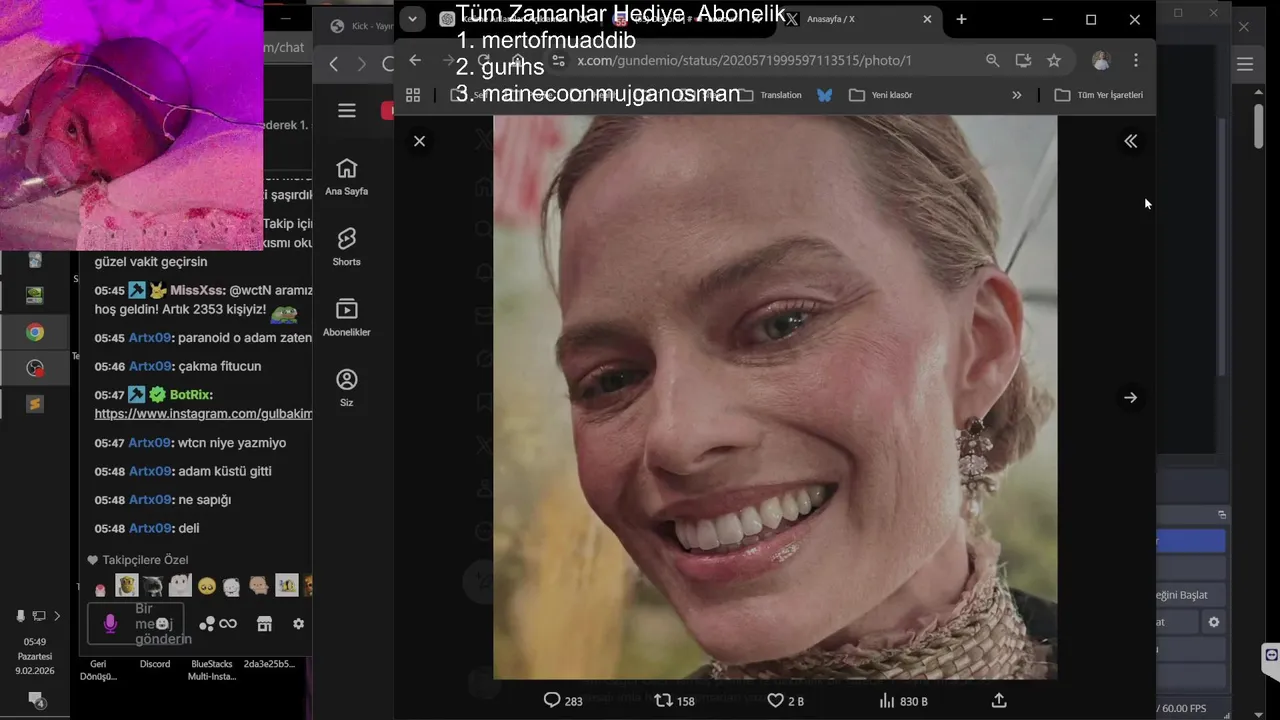Open emoji picker in chat input
This screenshot has width=1280, height=720.
(x=163, y=623)
